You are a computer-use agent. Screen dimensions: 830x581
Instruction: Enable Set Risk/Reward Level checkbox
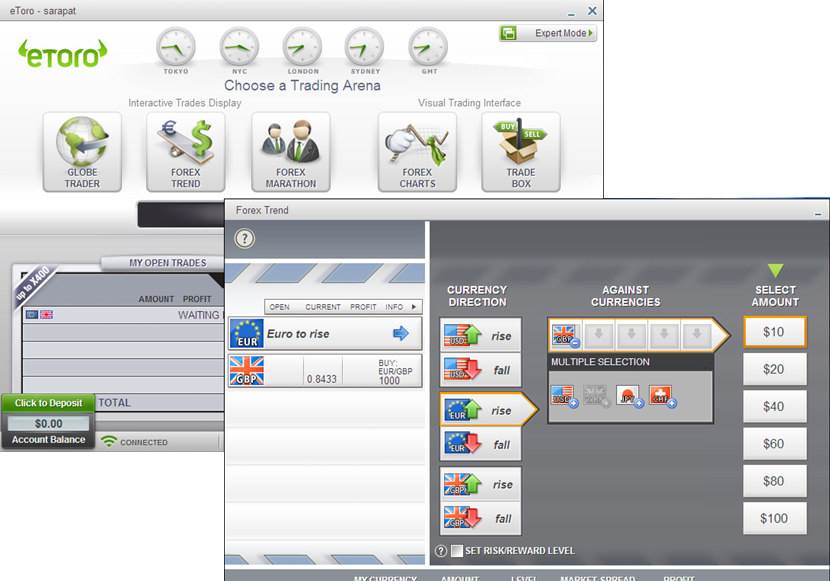click(457, 551)
